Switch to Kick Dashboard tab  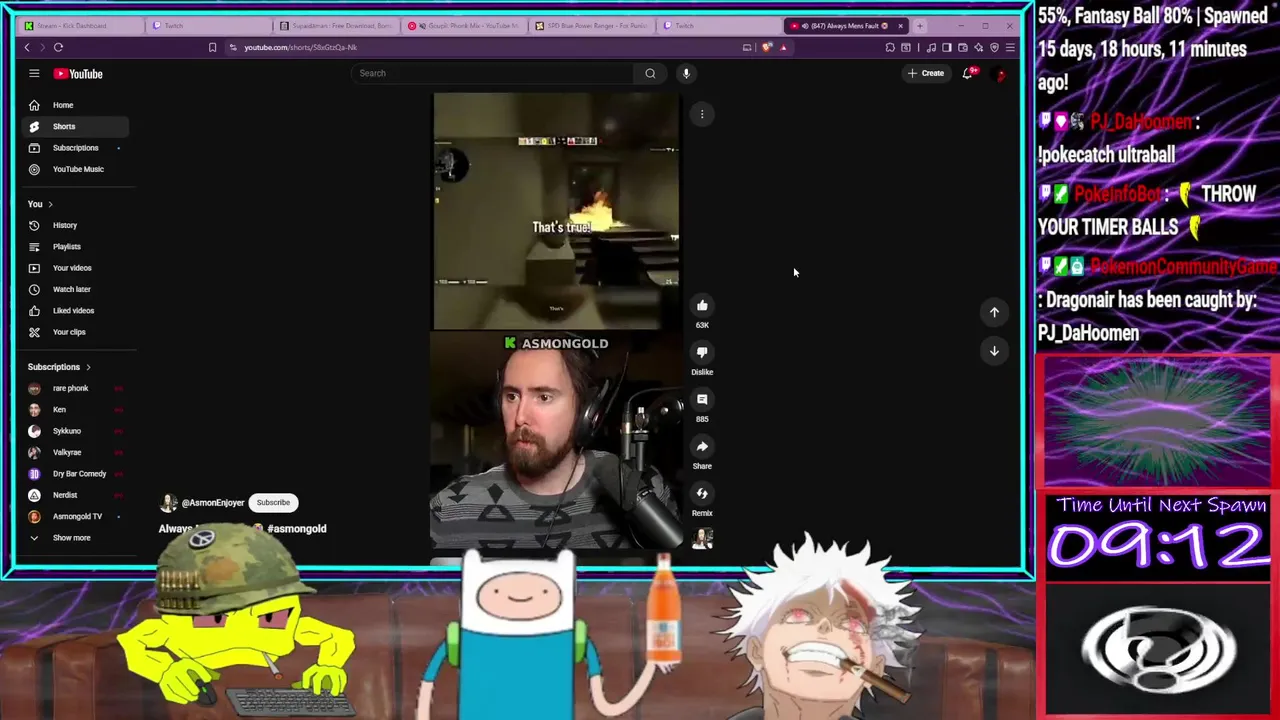click(79, 26)
